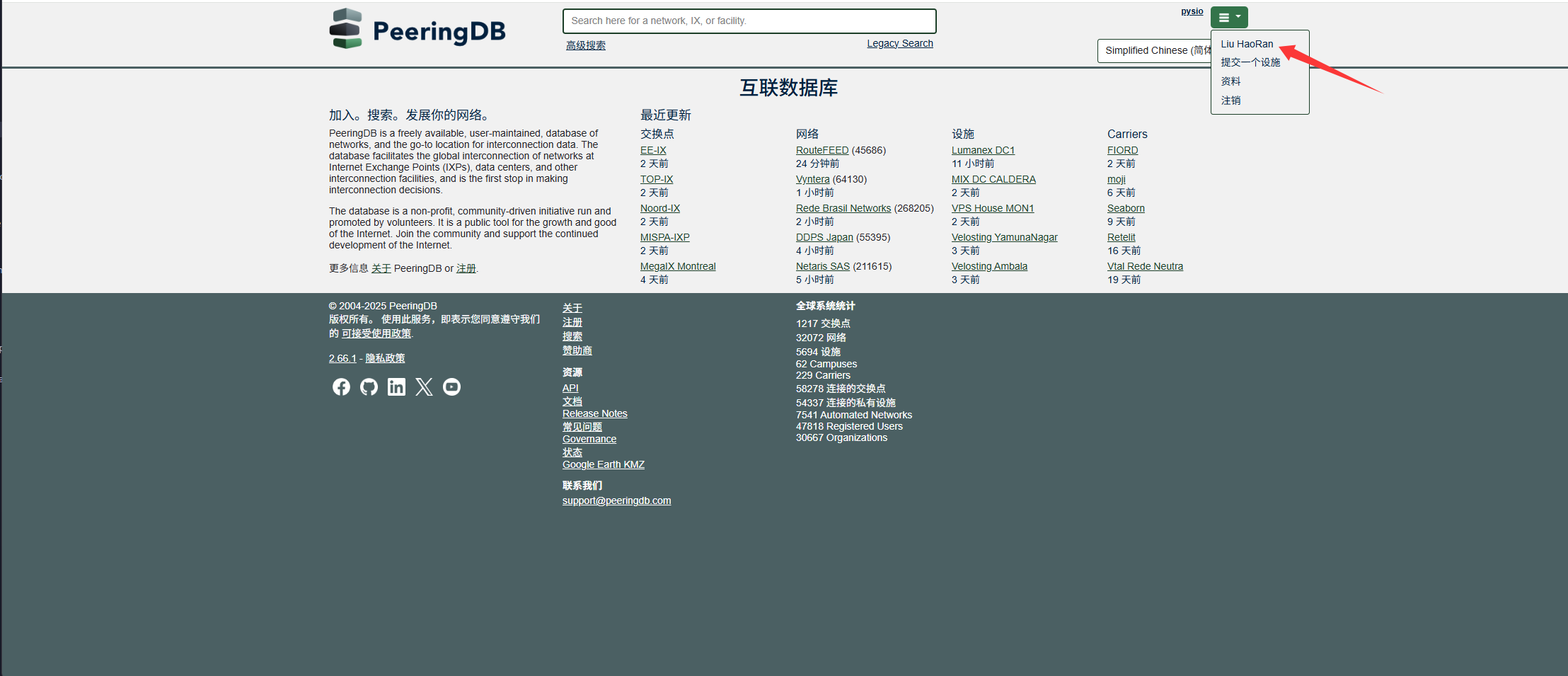
Task: Open Google Earth KMZ link
Action: pyautogui.click(x=603, y=464)
